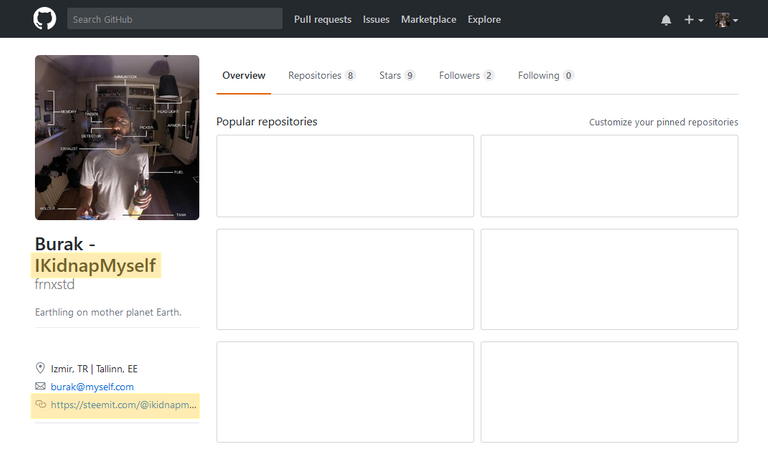Open the Following tab
Image resolution: width=768 pixels, height=452 pixels.
pyautogui.click(x=546, y=75)
